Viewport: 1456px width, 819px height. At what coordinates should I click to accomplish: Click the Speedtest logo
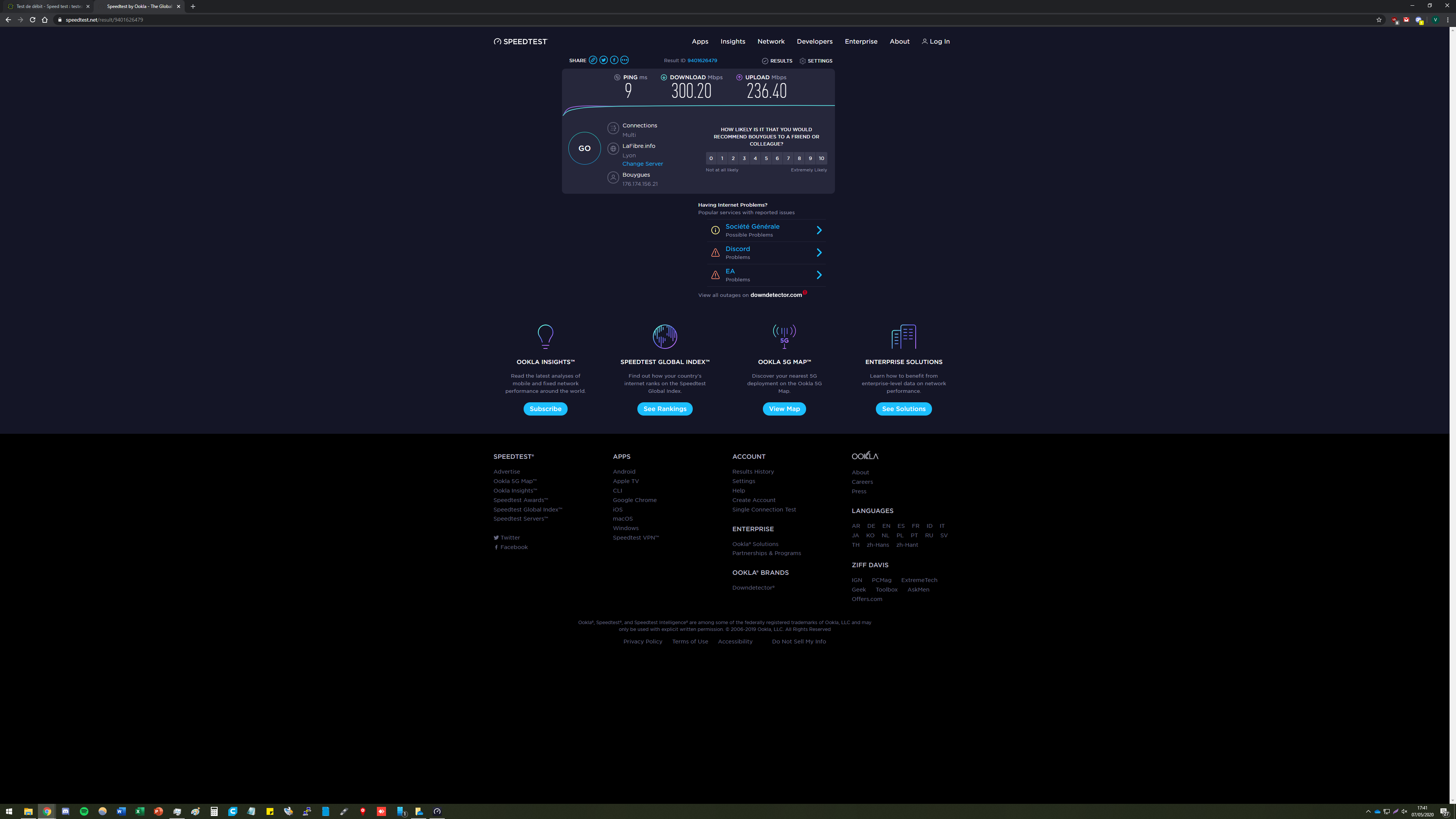click(x=521, y=41)
